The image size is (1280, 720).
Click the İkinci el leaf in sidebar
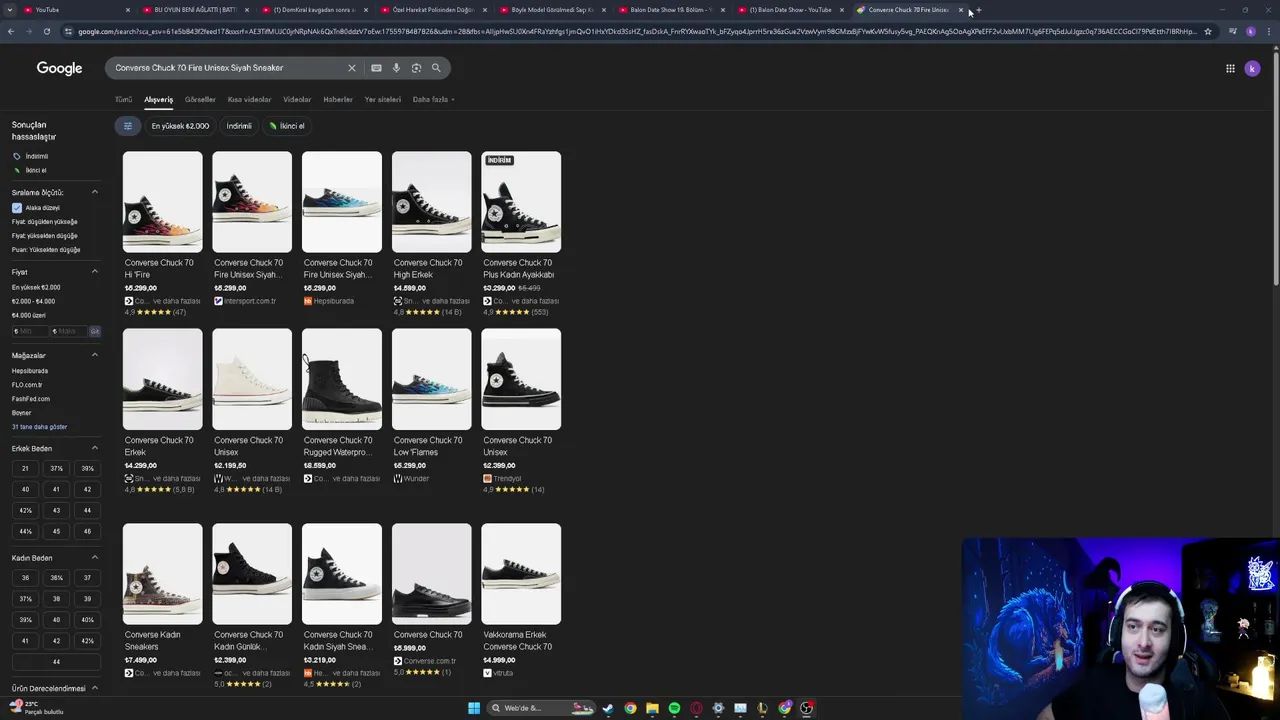coord(30,170)
